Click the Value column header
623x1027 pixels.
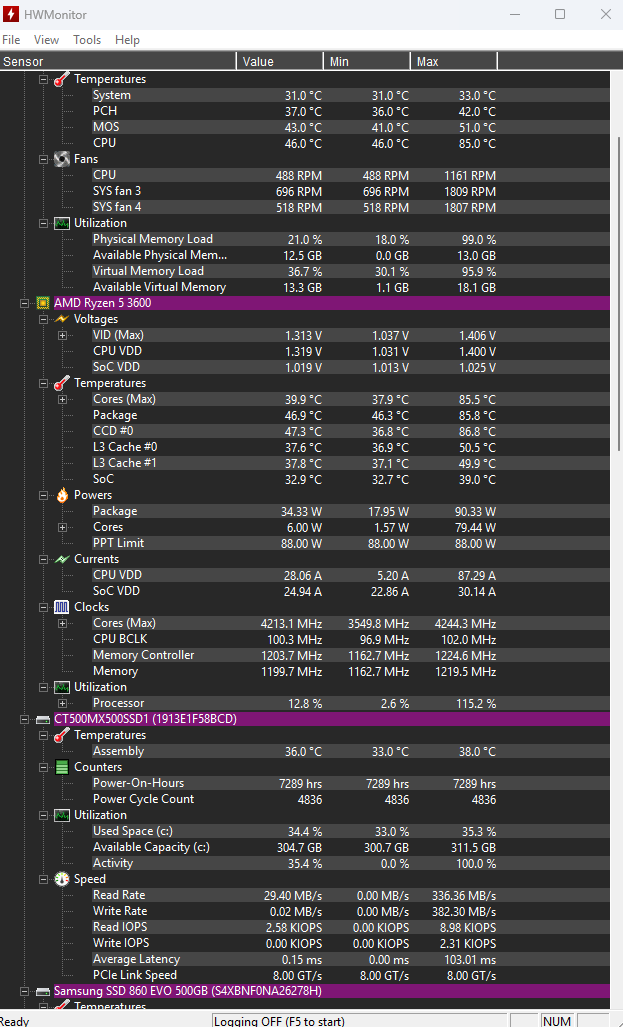[280, 62]
